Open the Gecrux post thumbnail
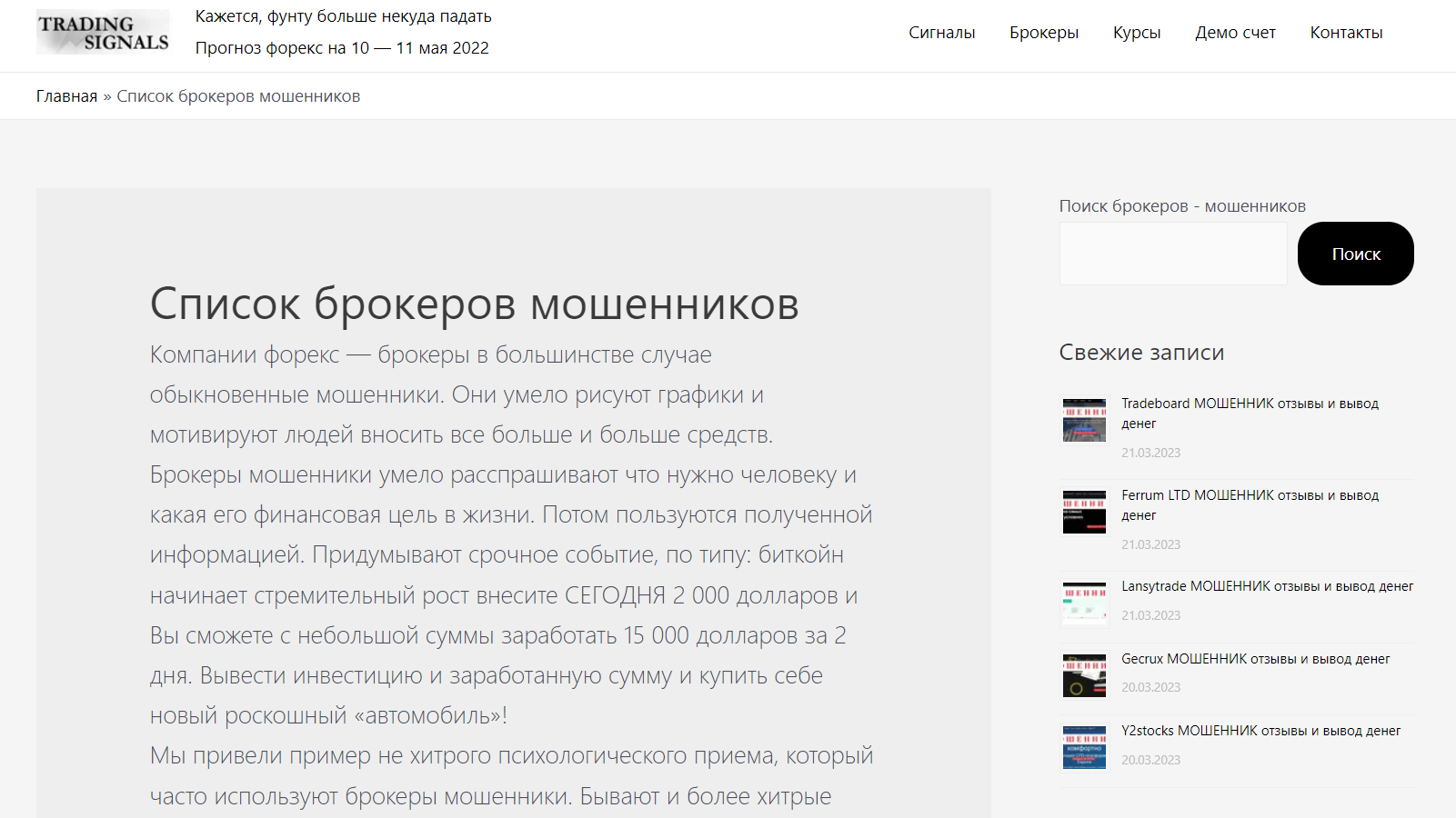The image size is (1456, 818). click(1085, 675)
